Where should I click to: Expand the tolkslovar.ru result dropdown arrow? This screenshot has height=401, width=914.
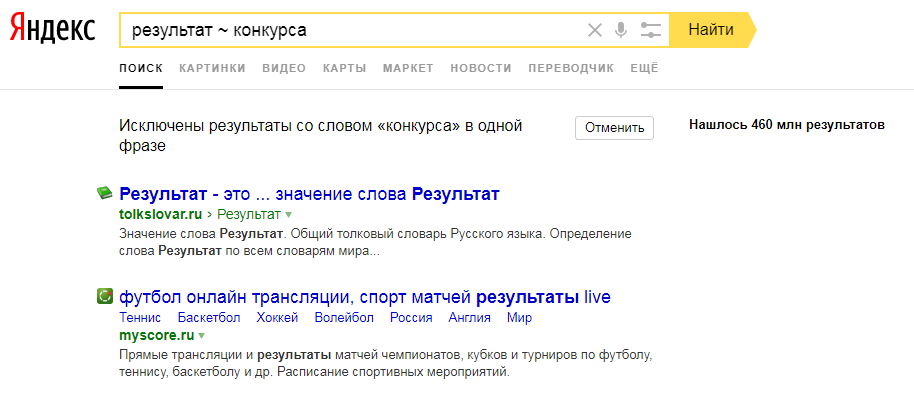point(288,215)
